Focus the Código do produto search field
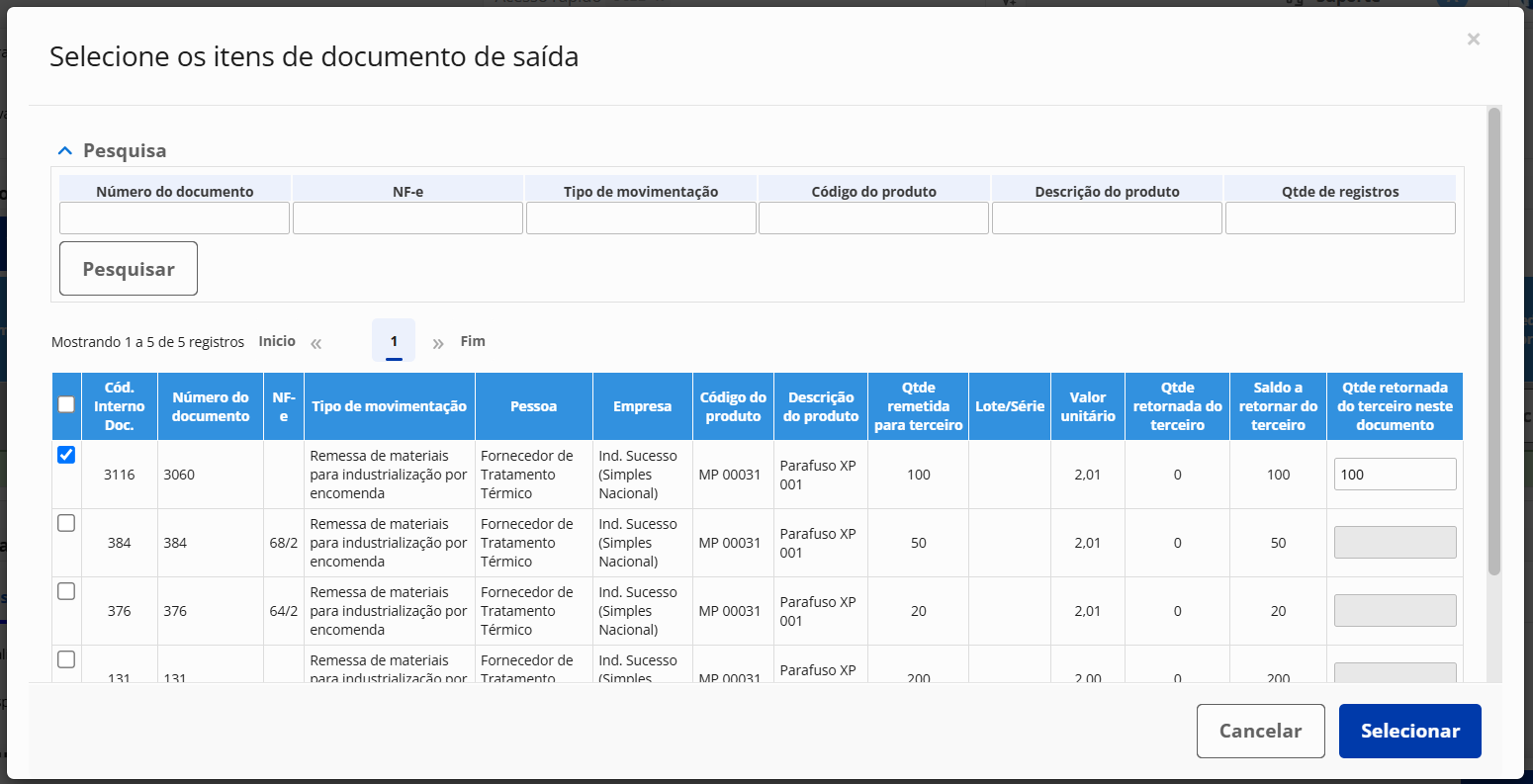1533x784 pixels. coord(874,218)
